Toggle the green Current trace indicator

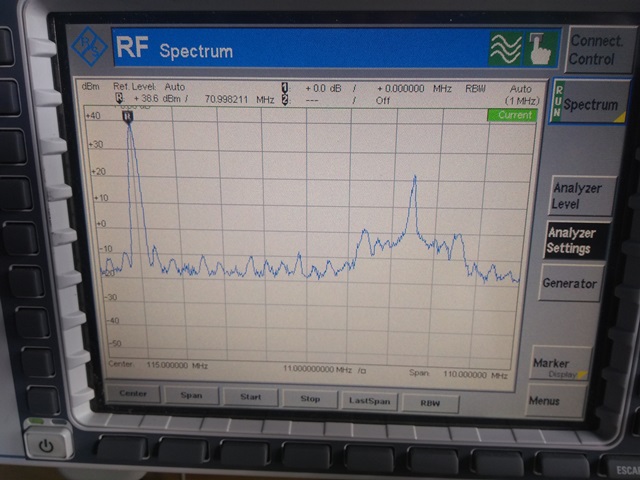512,116
